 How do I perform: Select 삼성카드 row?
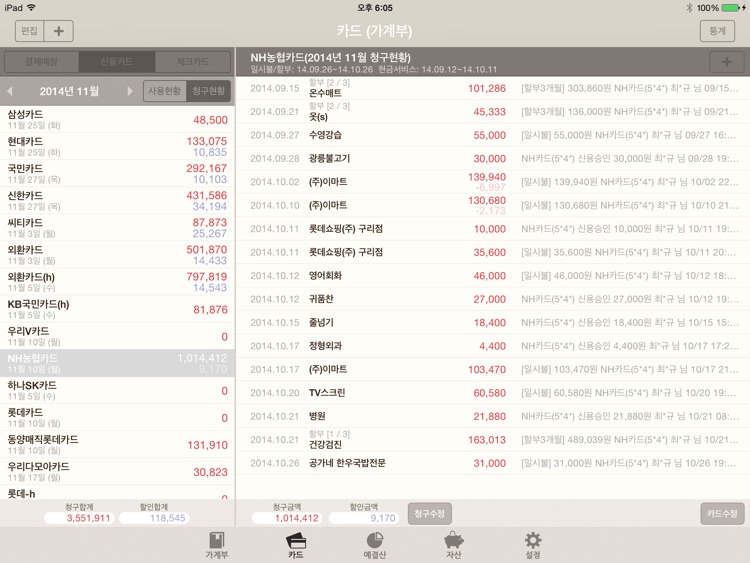117,120
